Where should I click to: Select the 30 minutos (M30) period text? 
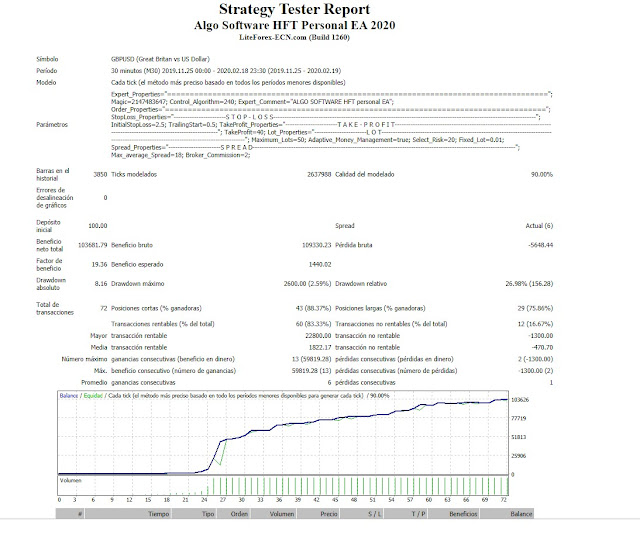coord(226,71)
